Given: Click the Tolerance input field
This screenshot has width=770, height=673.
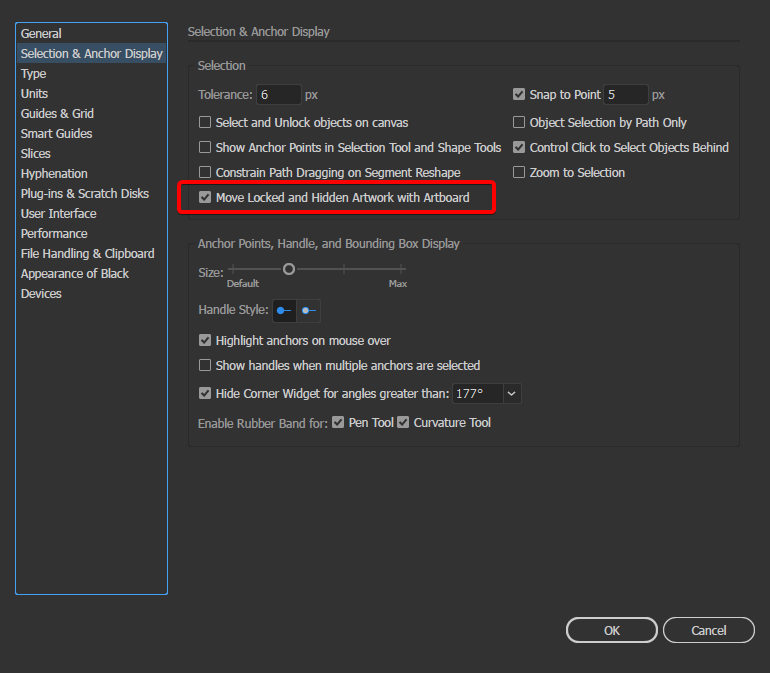Looking at the screenshot, I should (x=278, y=94).
